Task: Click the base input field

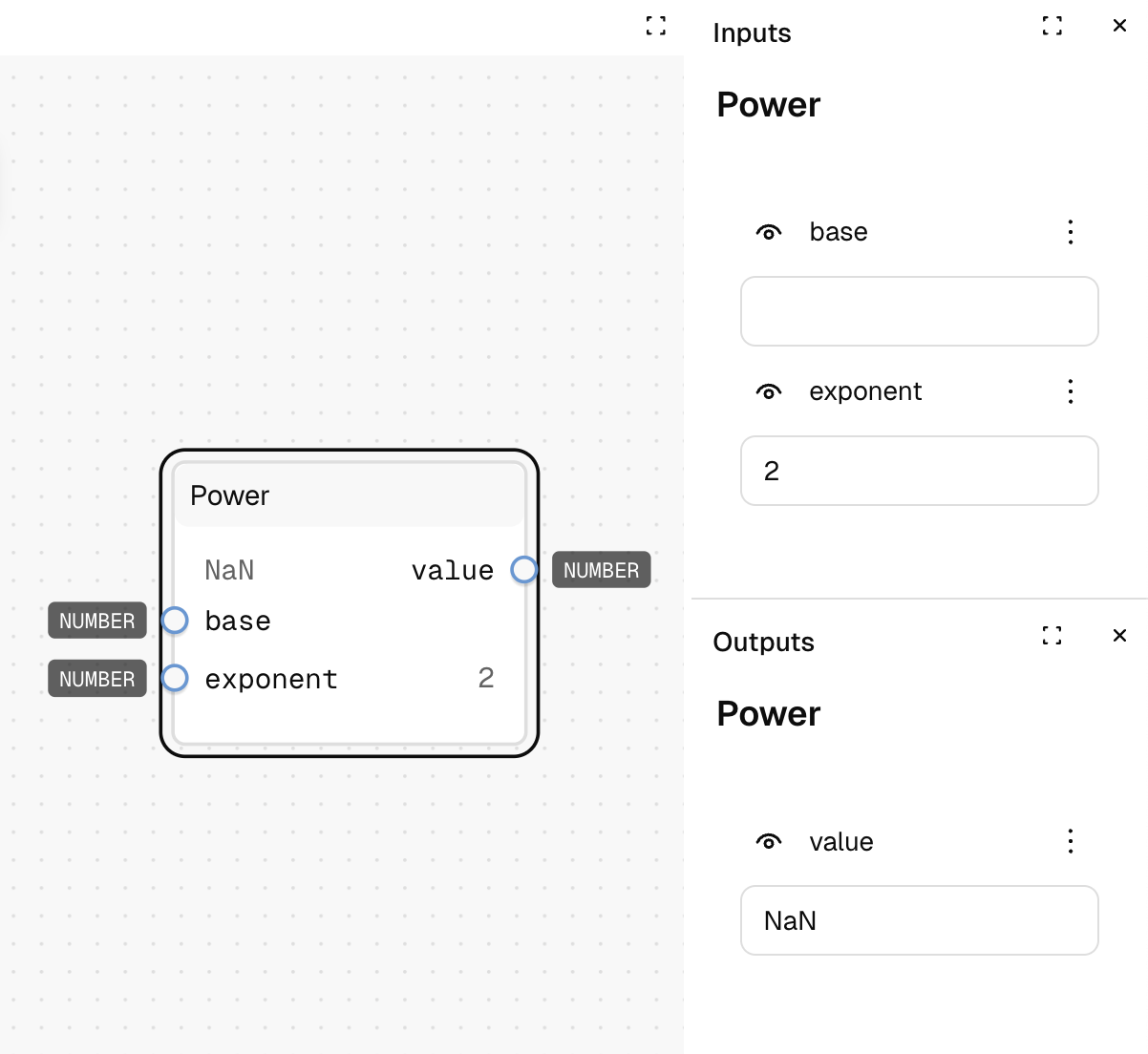Action: 920,311
